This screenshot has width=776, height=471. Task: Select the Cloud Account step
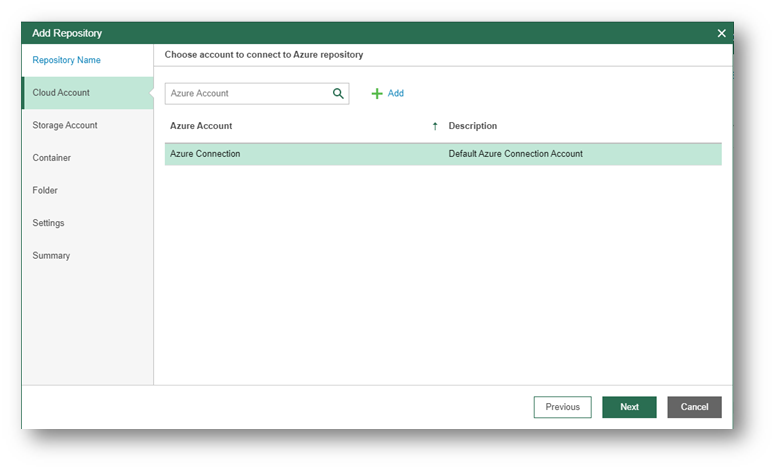click(x=61, y=93)
